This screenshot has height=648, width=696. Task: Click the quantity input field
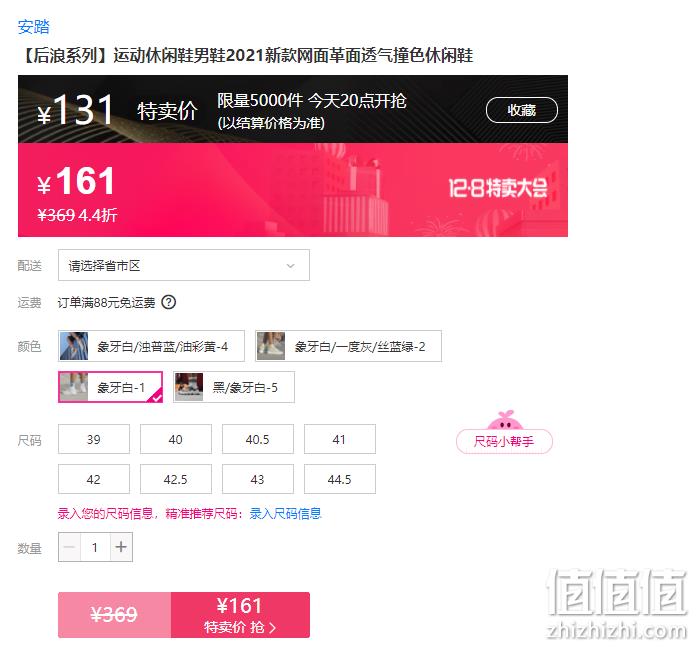pyautogui.click(x=95, y=547)
